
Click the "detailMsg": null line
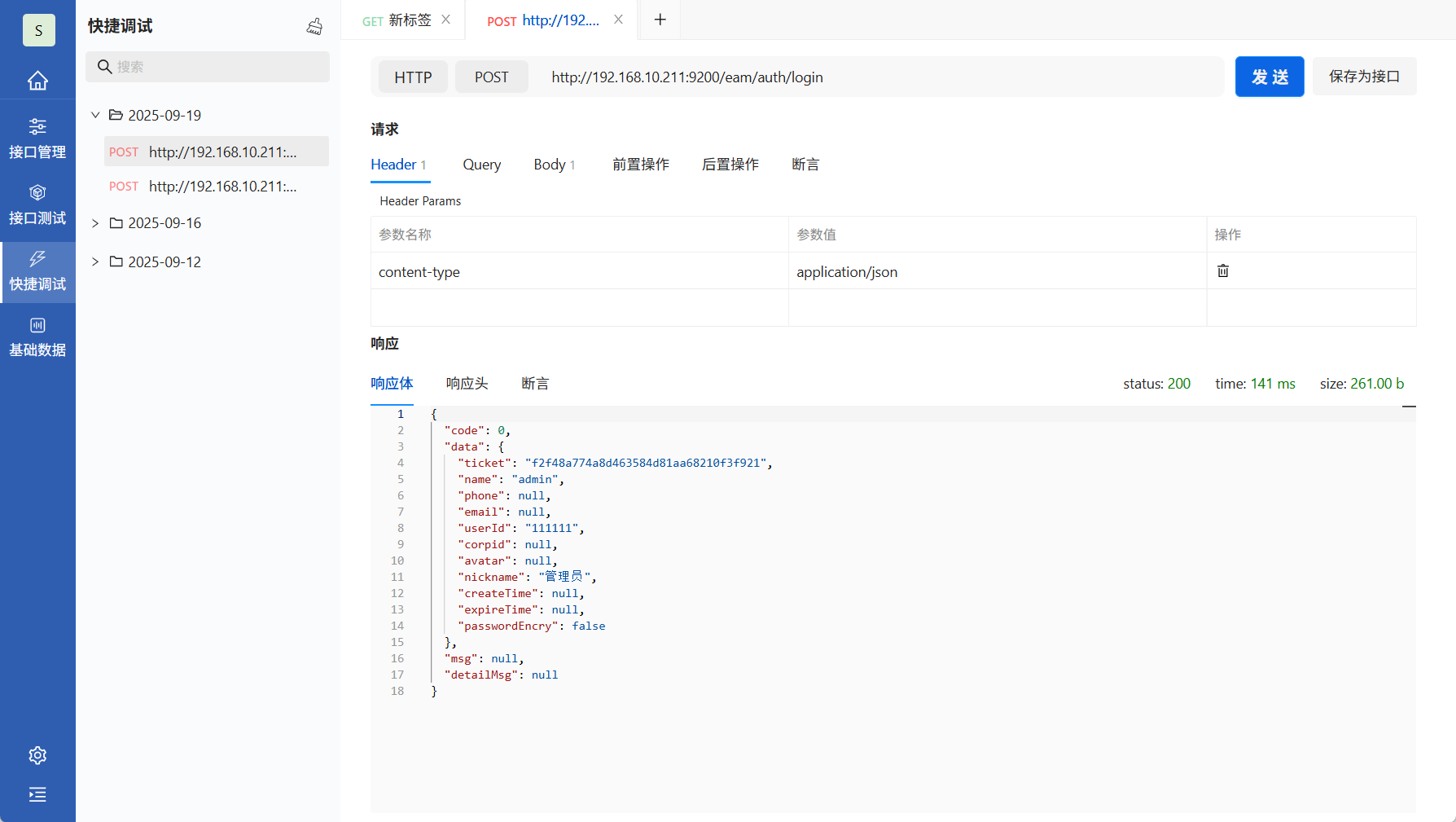click(502, 675)
